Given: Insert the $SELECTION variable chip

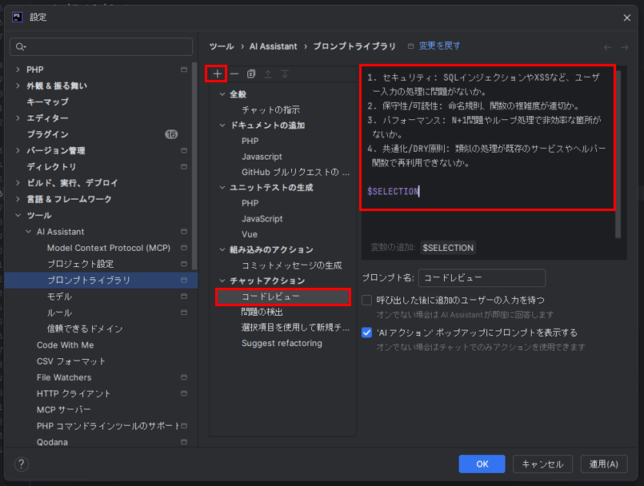Looking at the screenshot, I should coord(448,247).
